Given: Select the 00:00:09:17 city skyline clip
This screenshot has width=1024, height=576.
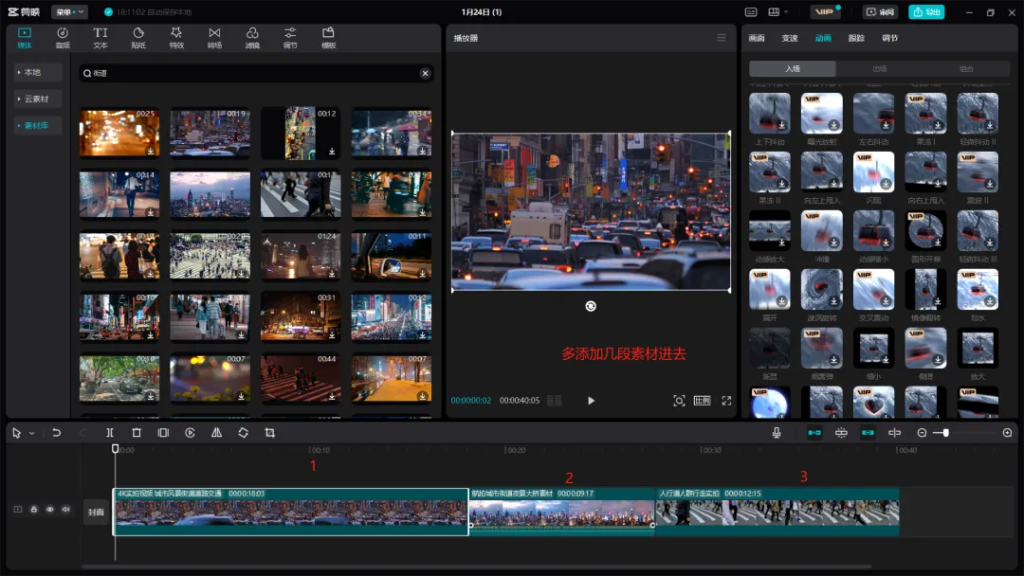Looking at the screenshot, I should pyautogui.click(x=562, y=512).
